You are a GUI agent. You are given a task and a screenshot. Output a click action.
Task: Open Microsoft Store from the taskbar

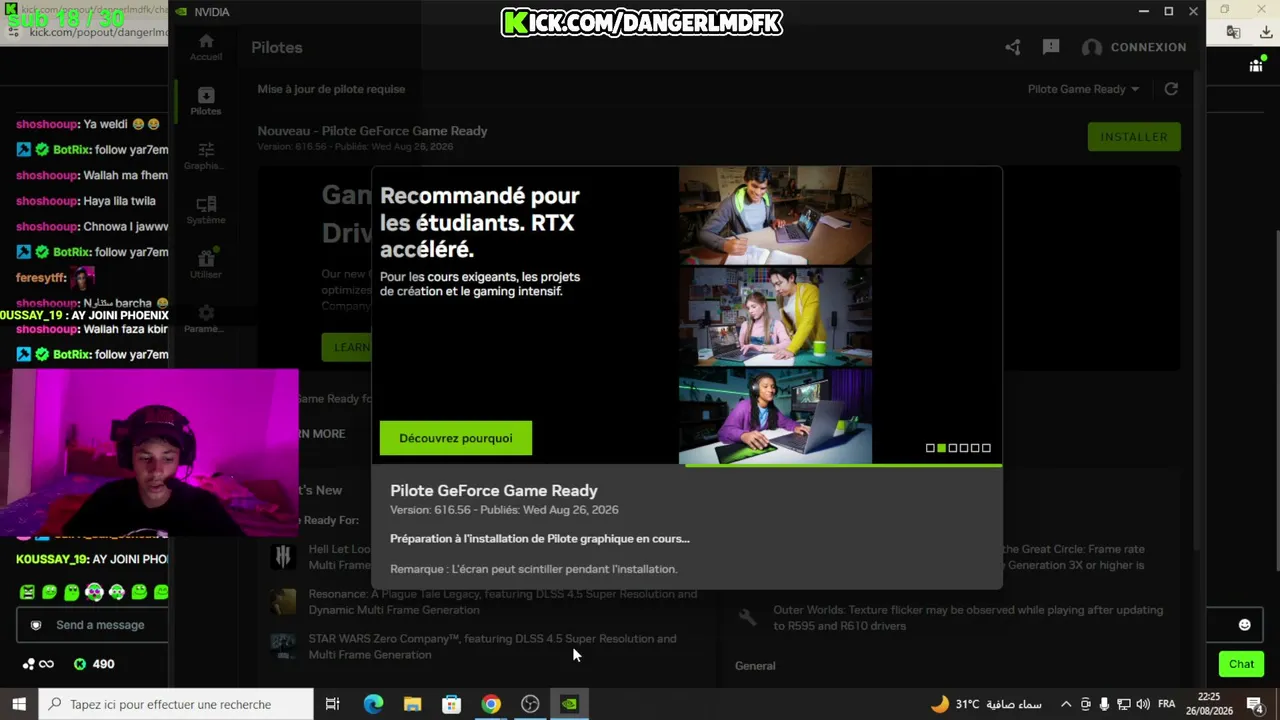coord(451,704)
